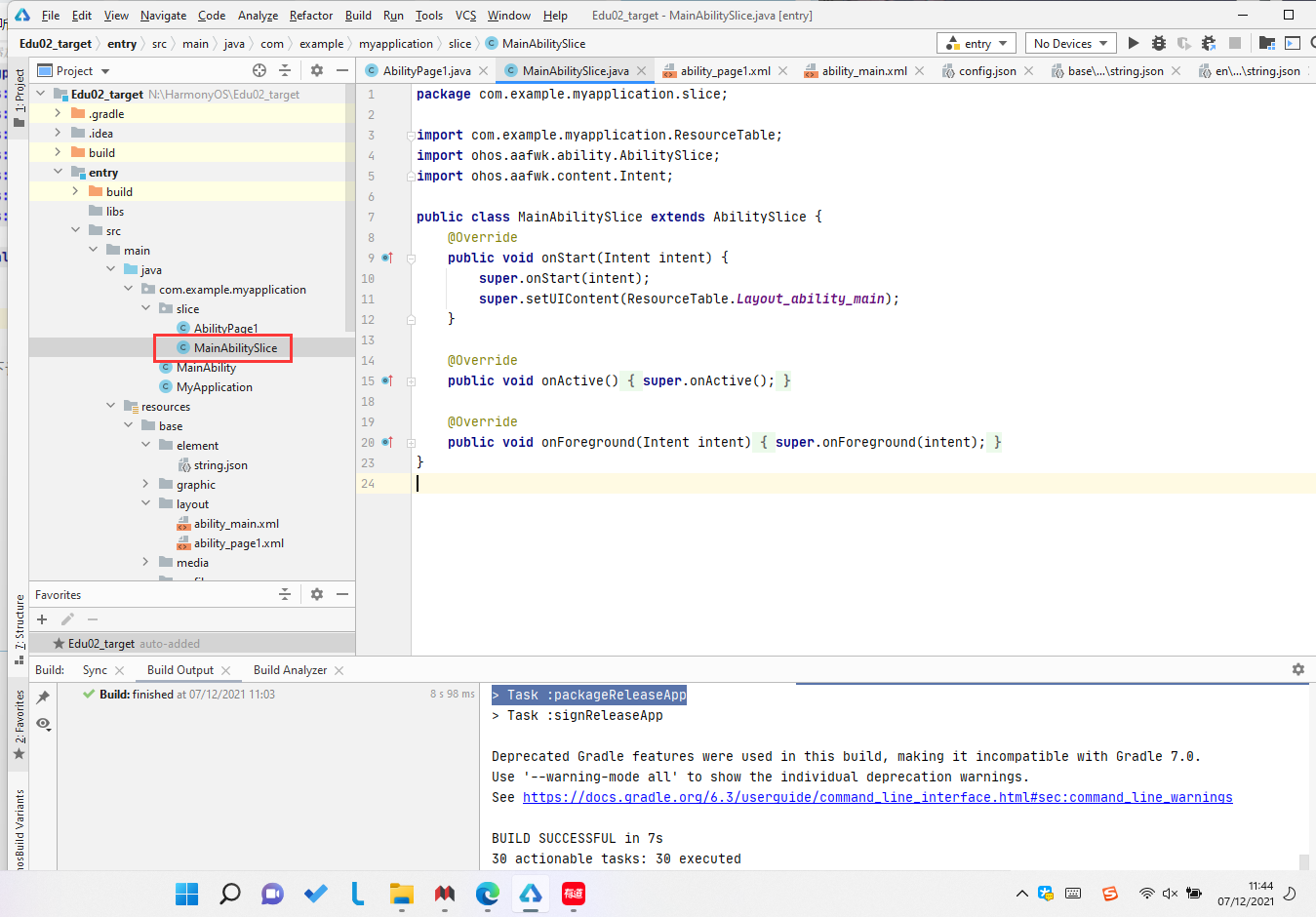This screenshot has height=917, width=1316.
Task: Click the override gutter icon on line 9
Action: coord(387,258)
